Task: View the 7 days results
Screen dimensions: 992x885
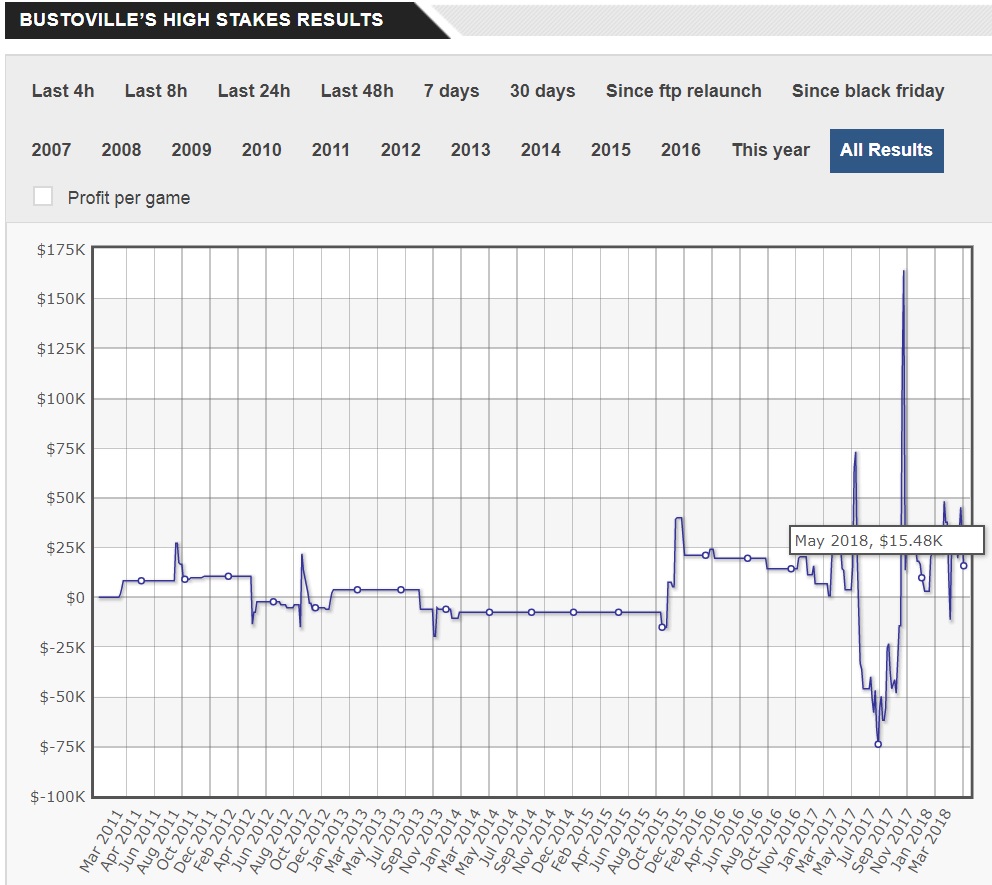Action: click(451, 91)
